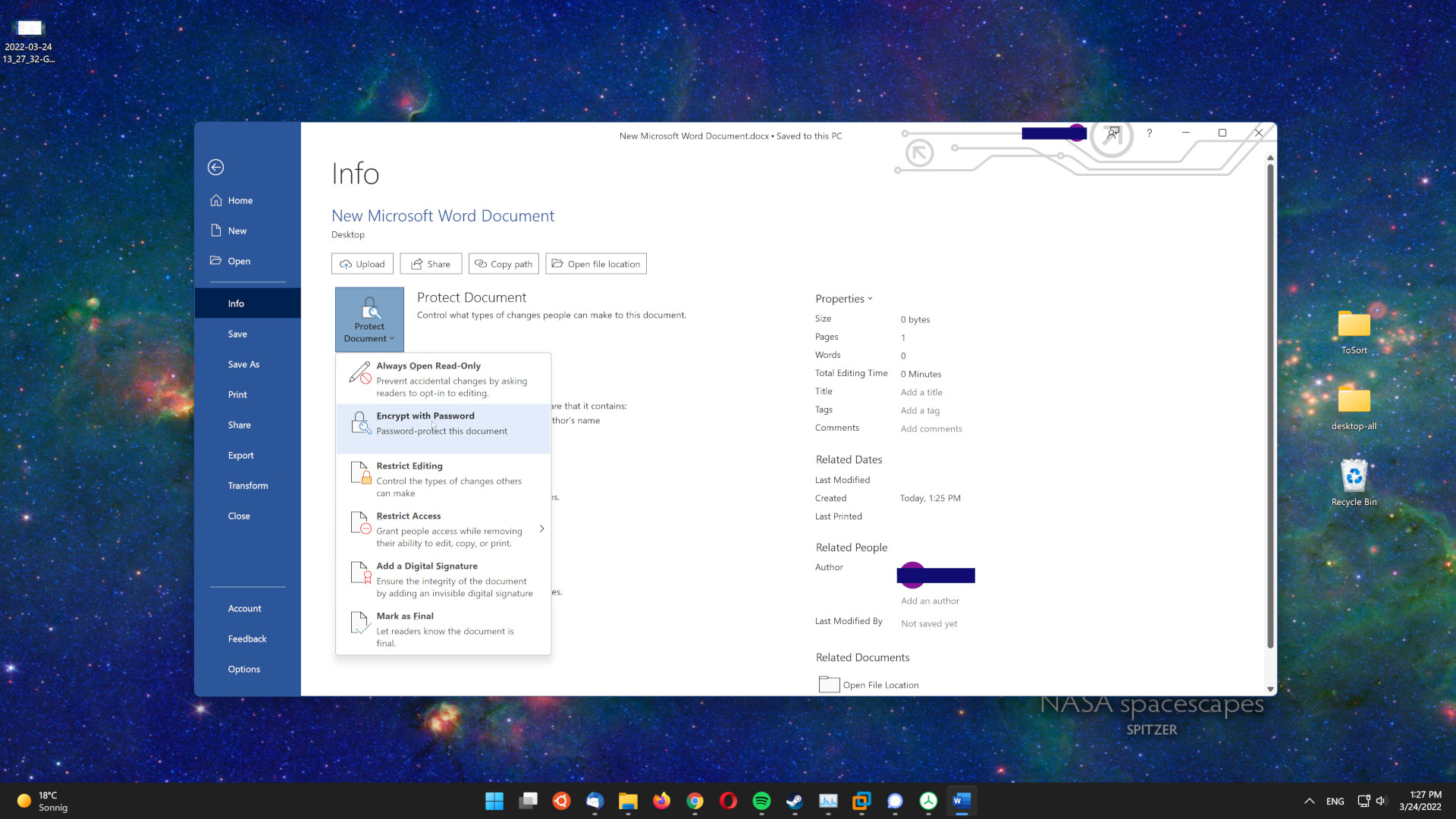Click scrollbar down arrow in Info pane
The image size is (1456, 819).
tap(1270, 689)
